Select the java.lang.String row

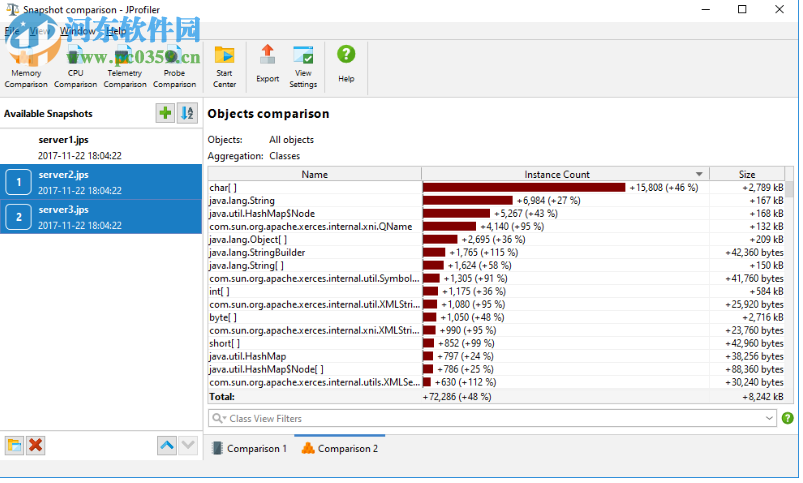pyautogui.click(x=496, y=200)
